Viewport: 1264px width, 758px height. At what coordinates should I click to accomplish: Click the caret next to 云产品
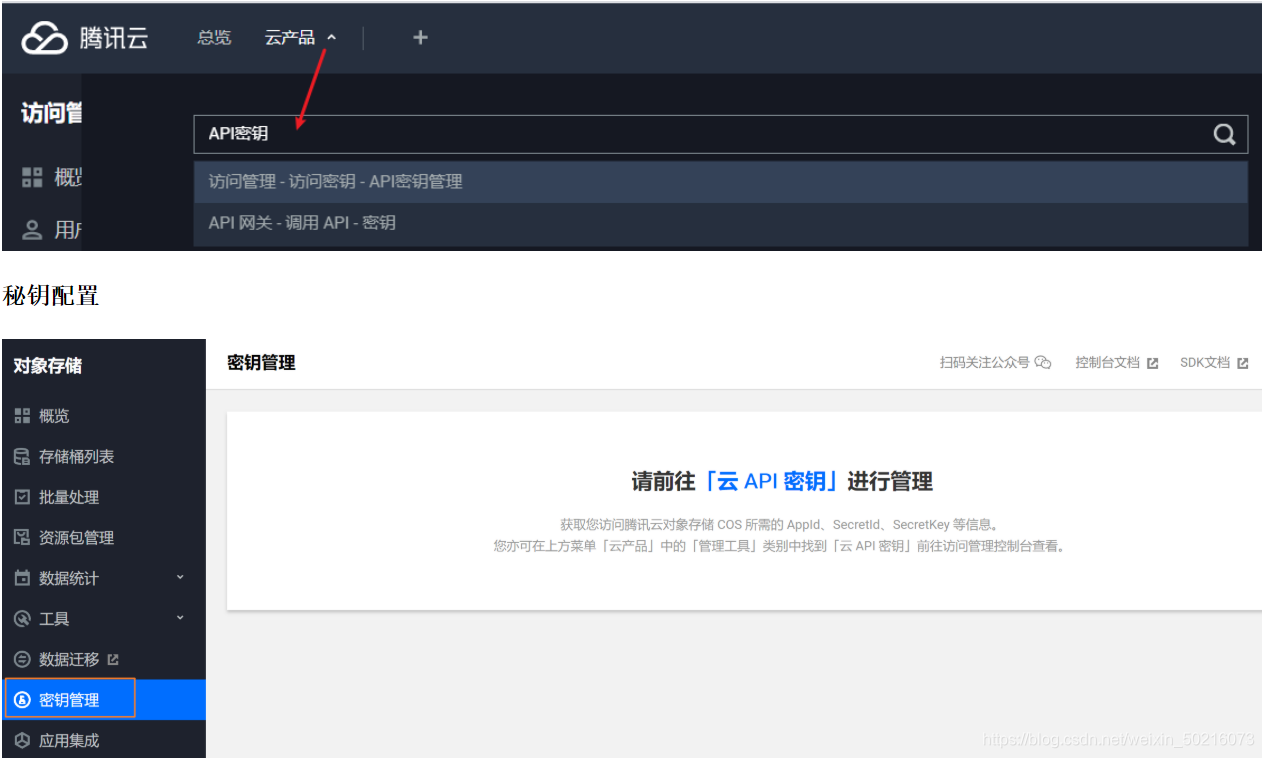click(332, 38)
